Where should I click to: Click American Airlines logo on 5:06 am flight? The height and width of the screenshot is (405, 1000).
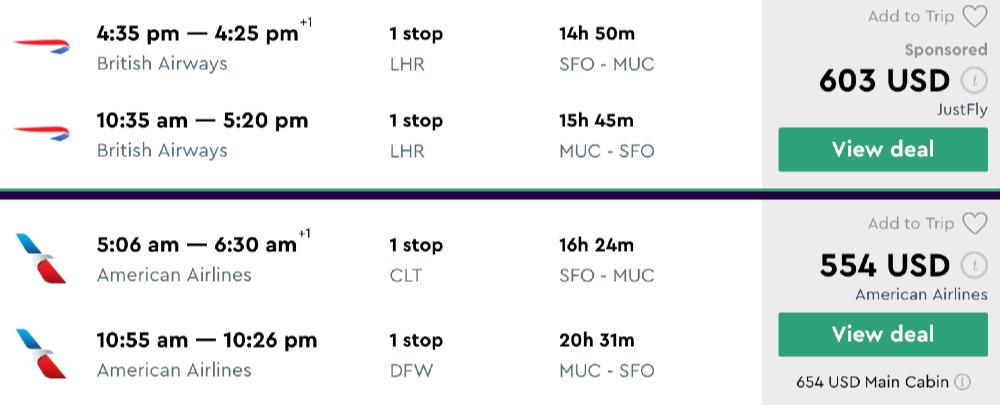(x=42, y=258)
